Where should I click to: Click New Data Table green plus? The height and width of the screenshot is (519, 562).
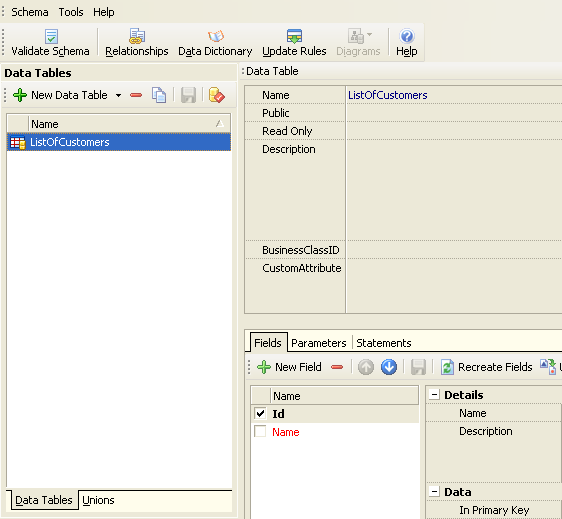(20, 95)
